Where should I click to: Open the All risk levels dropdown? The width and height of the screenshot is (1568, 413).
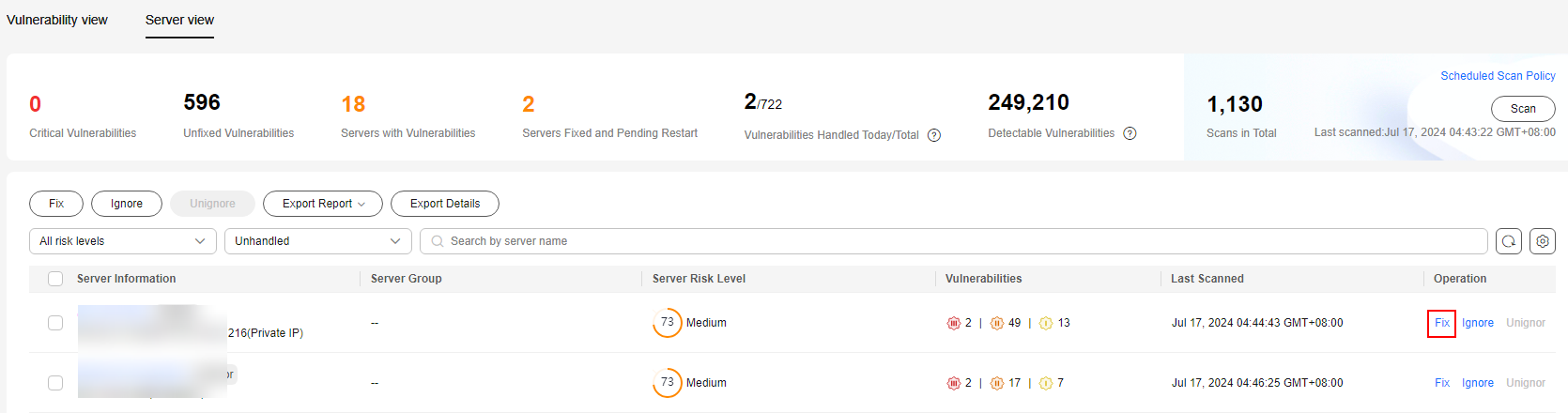123,241
